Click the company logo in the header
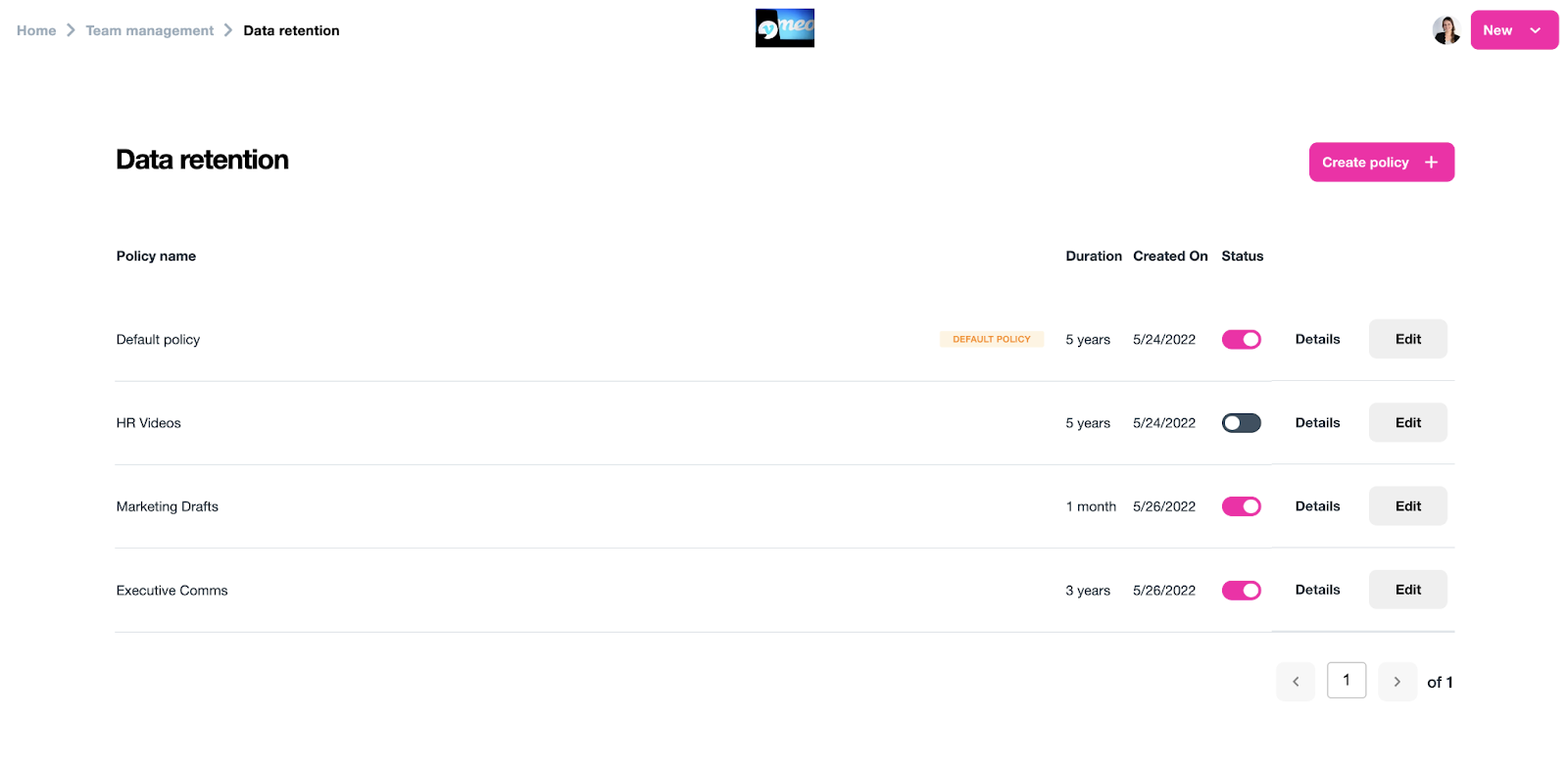1568x765 pixels. click(x=784, y=28)
